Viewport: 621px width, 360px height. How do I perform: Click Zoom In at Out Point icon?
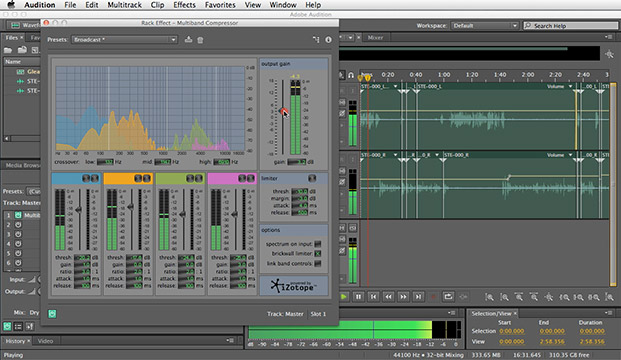click(578, 297)
